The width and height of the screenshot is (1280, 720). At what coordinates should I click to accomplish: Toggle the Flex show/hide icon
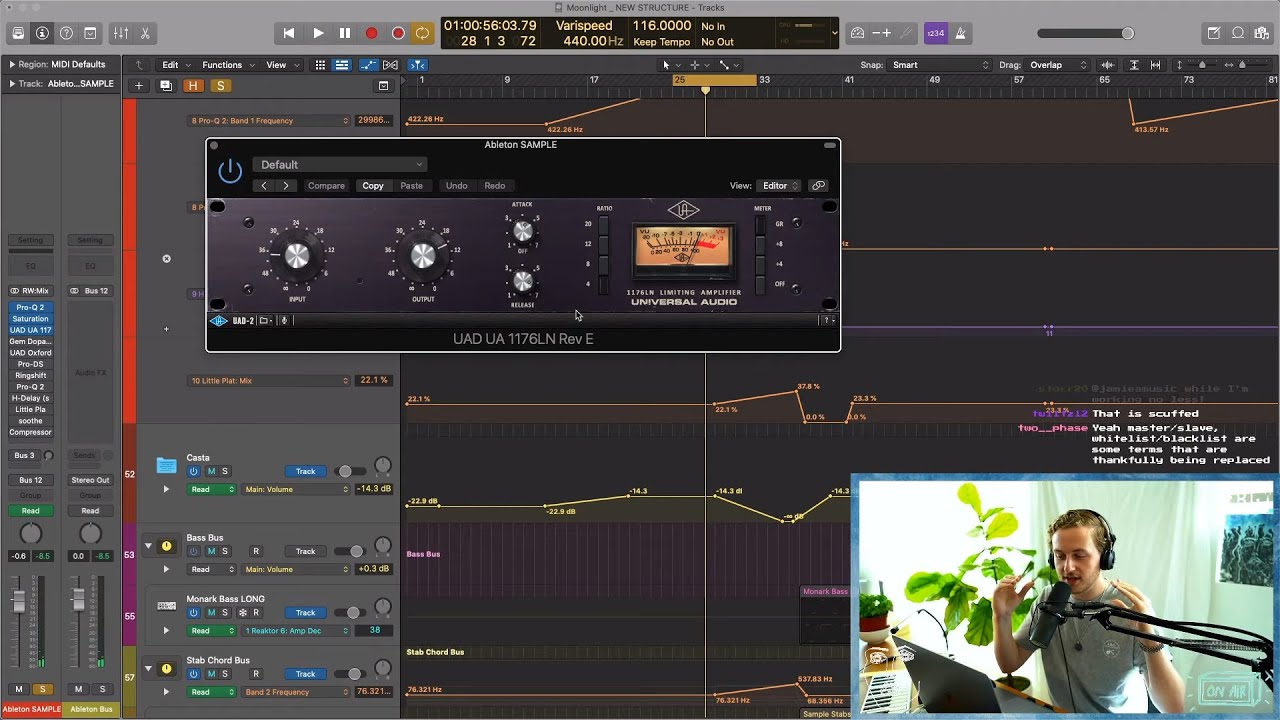click(x=391, y=65)
